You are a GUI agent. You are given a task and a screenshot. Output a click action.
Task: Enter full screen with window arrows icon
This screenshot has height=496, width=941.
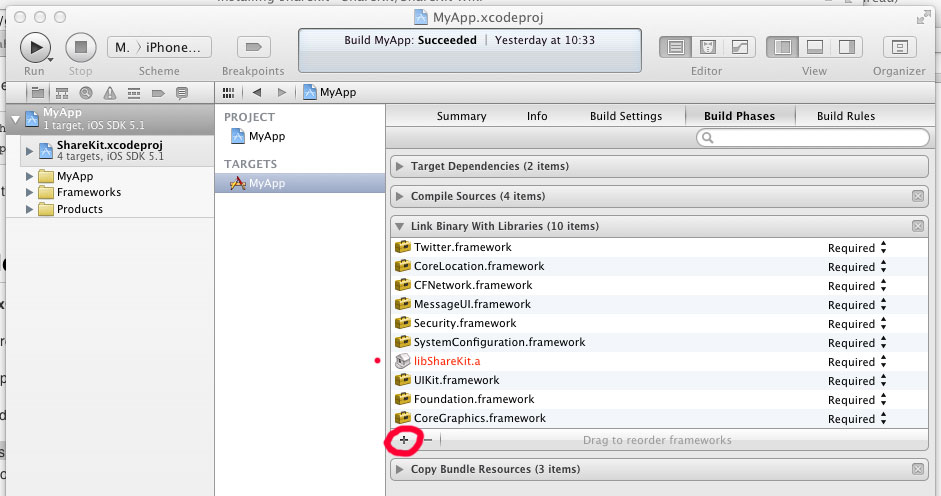pos(923,18)
